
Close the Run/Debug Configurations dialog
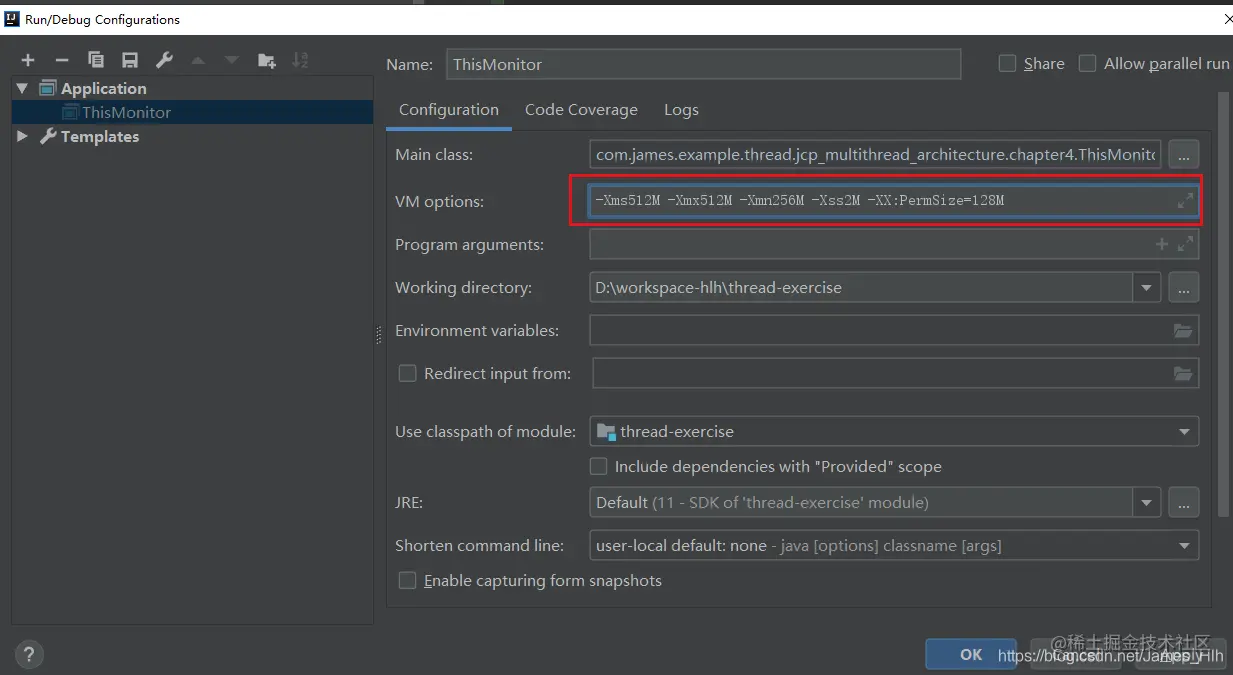point(1227,19)
